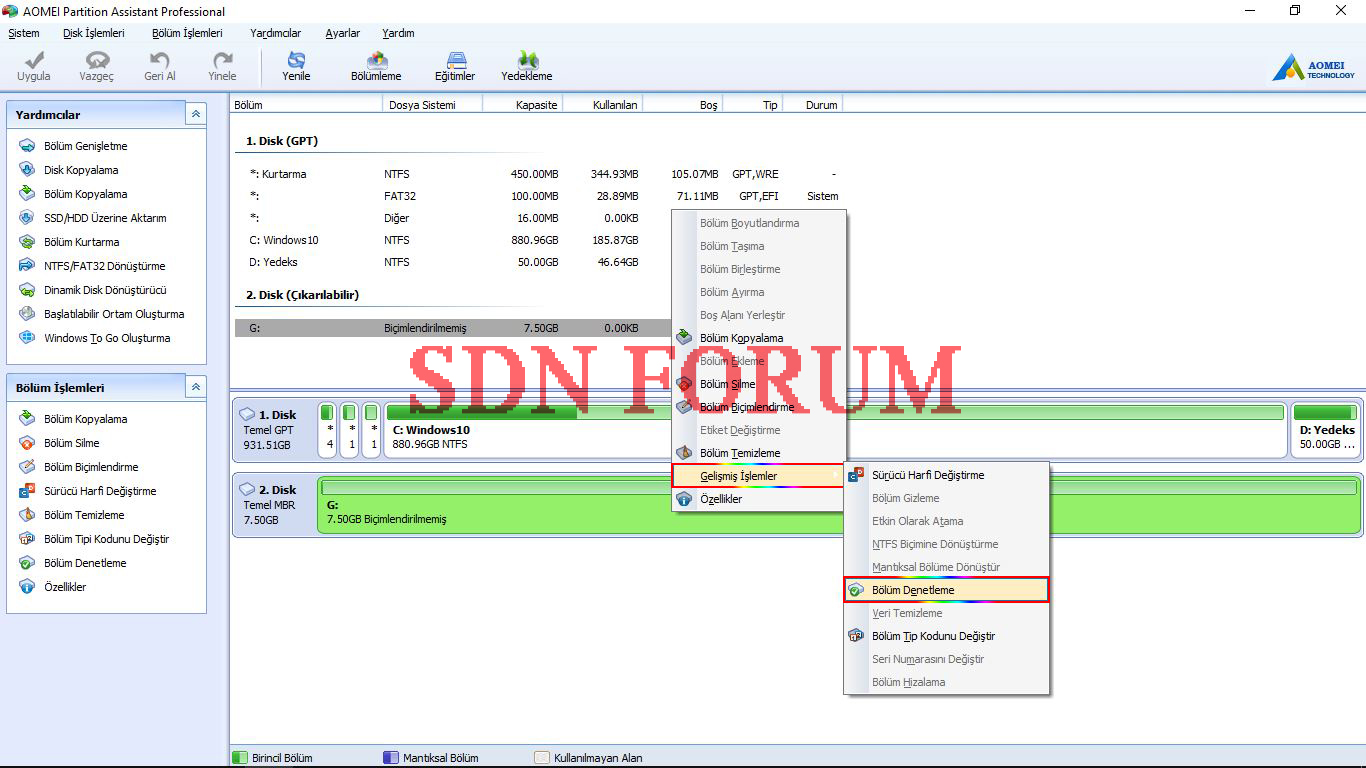Click the Geri Al undo icon
Screen dimensions: 1366x768
coord(159,66)
